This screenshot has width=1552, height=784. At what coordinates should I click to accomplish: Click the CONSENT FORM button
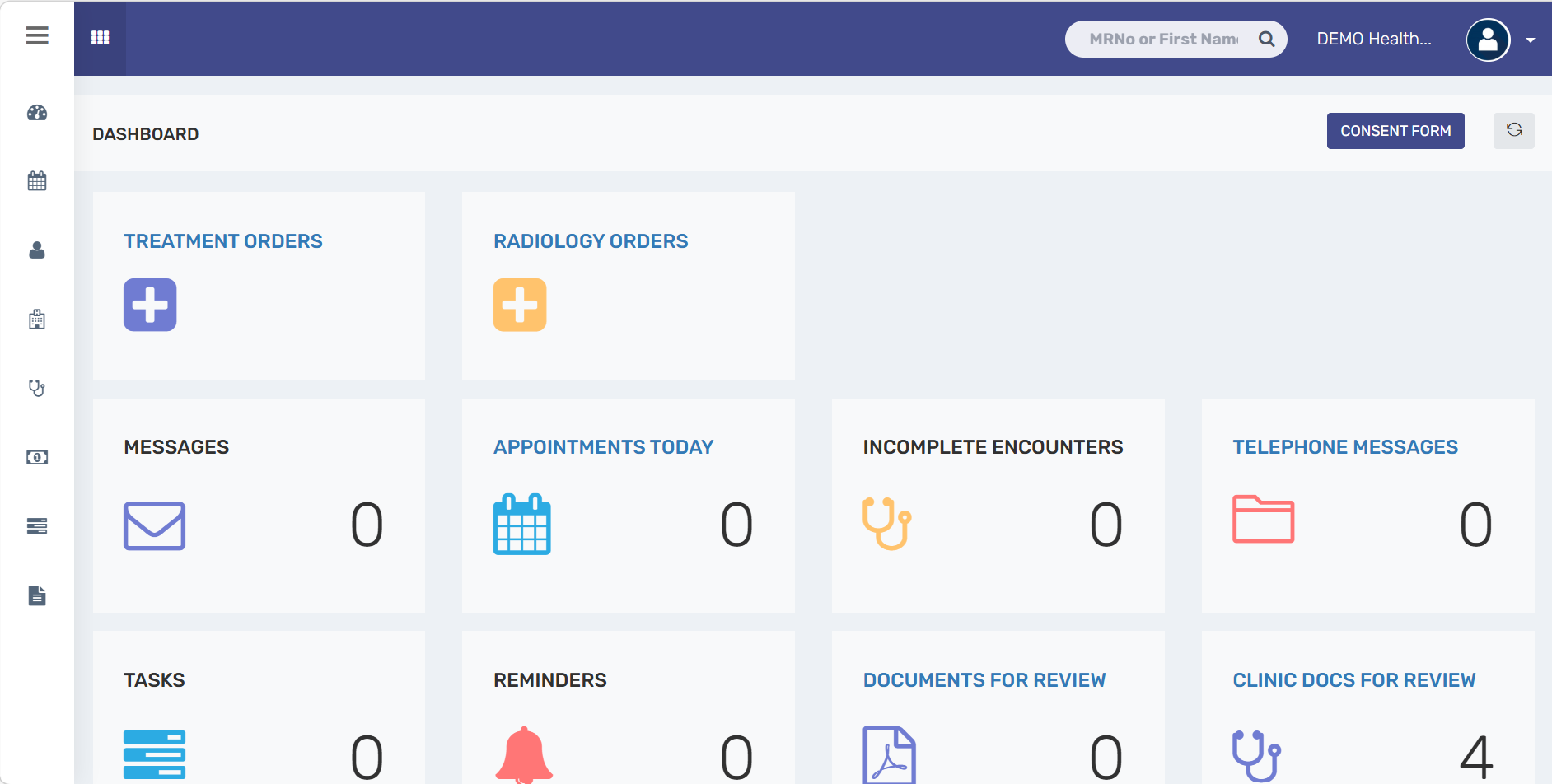point(1395,130)
